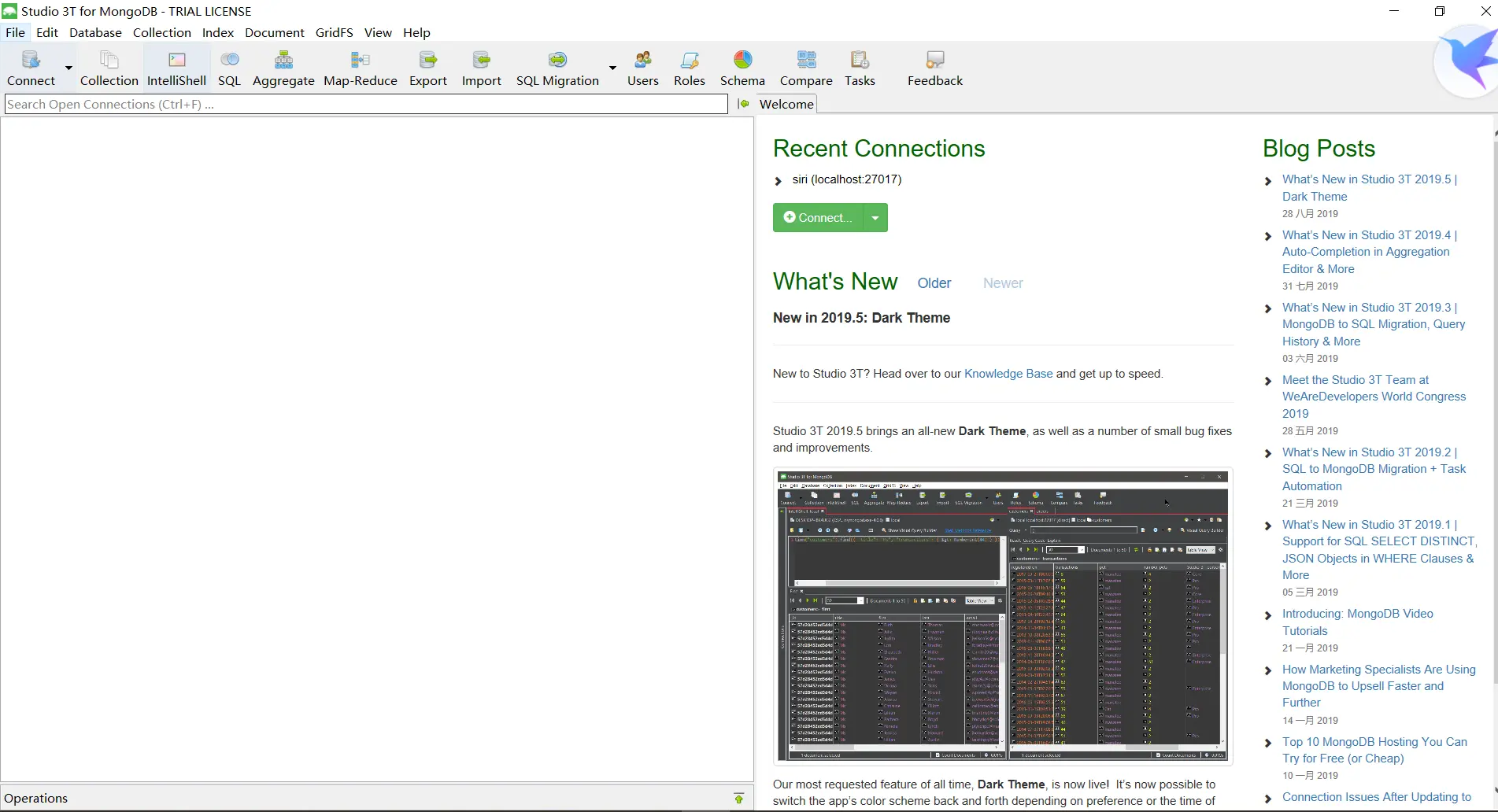1498x812 pixels.
Task: Click the Studio 3T title bar app icon
Action: point(9,11)
